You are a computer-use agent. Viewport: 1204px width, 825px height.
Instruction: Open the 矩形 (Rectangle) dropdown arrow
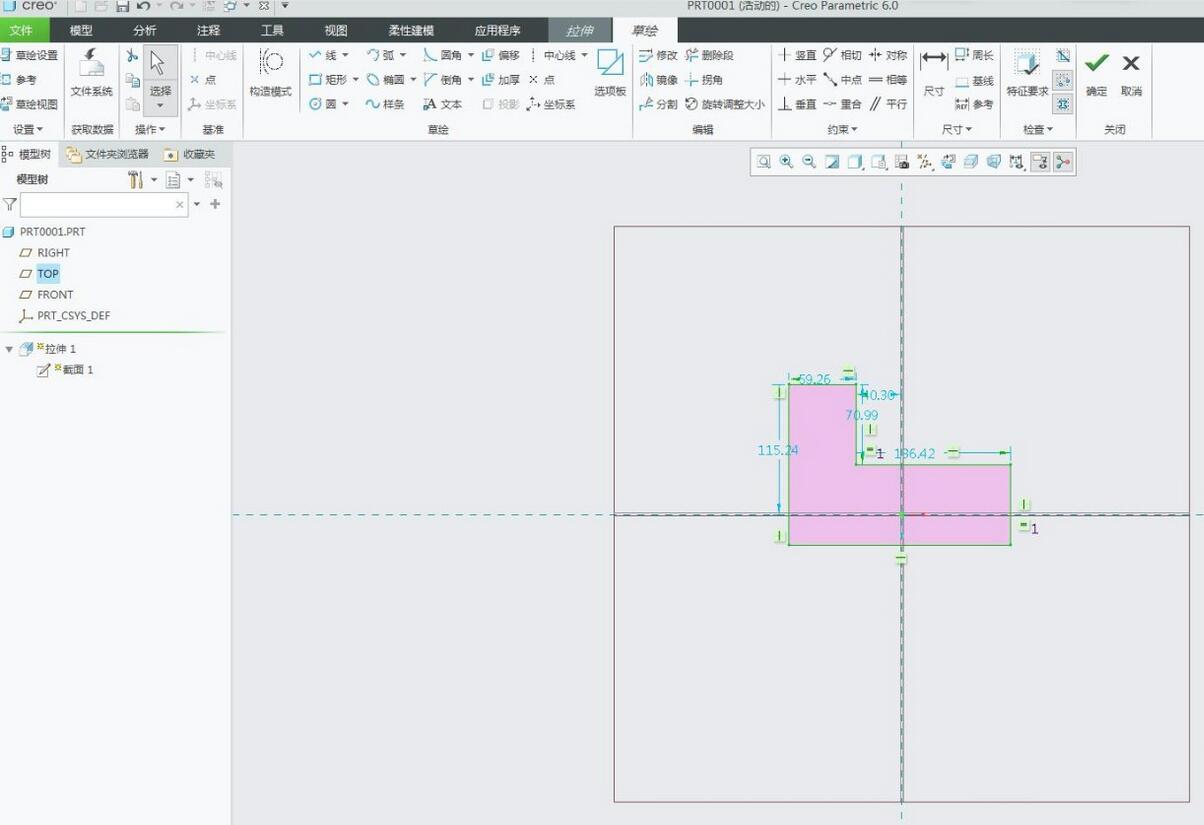click(354, 80)
